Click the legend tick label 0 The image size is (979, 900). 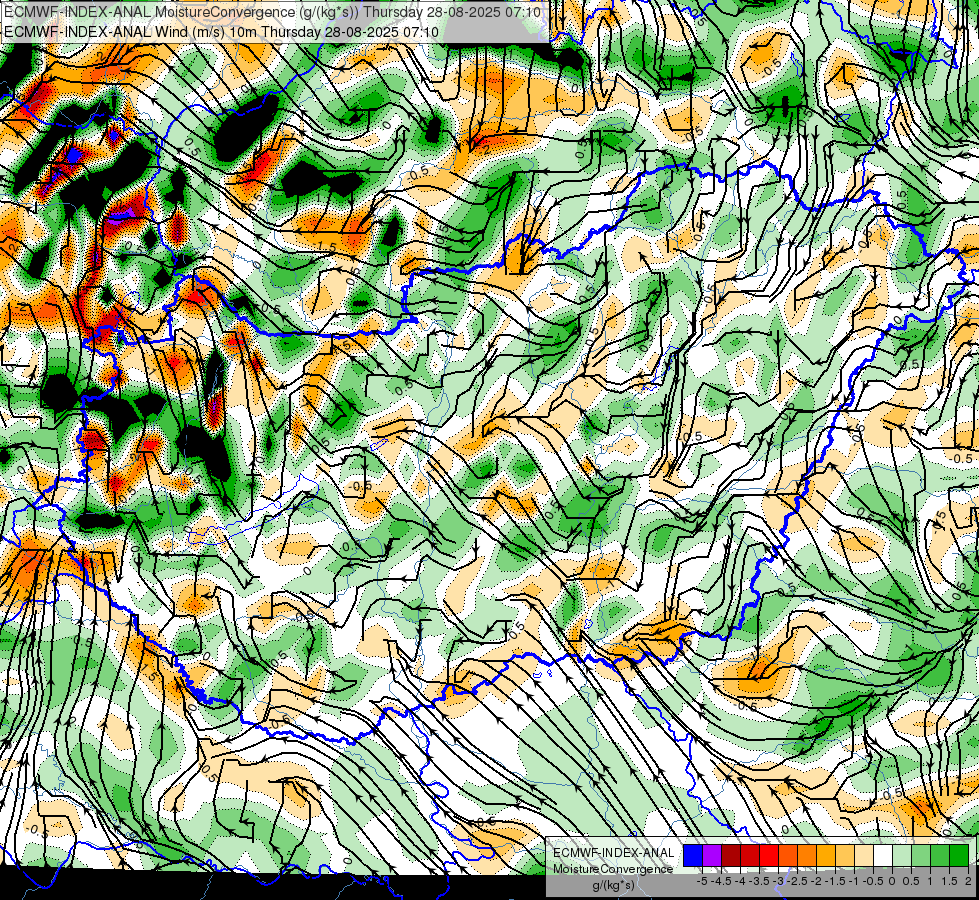(892, 881)
